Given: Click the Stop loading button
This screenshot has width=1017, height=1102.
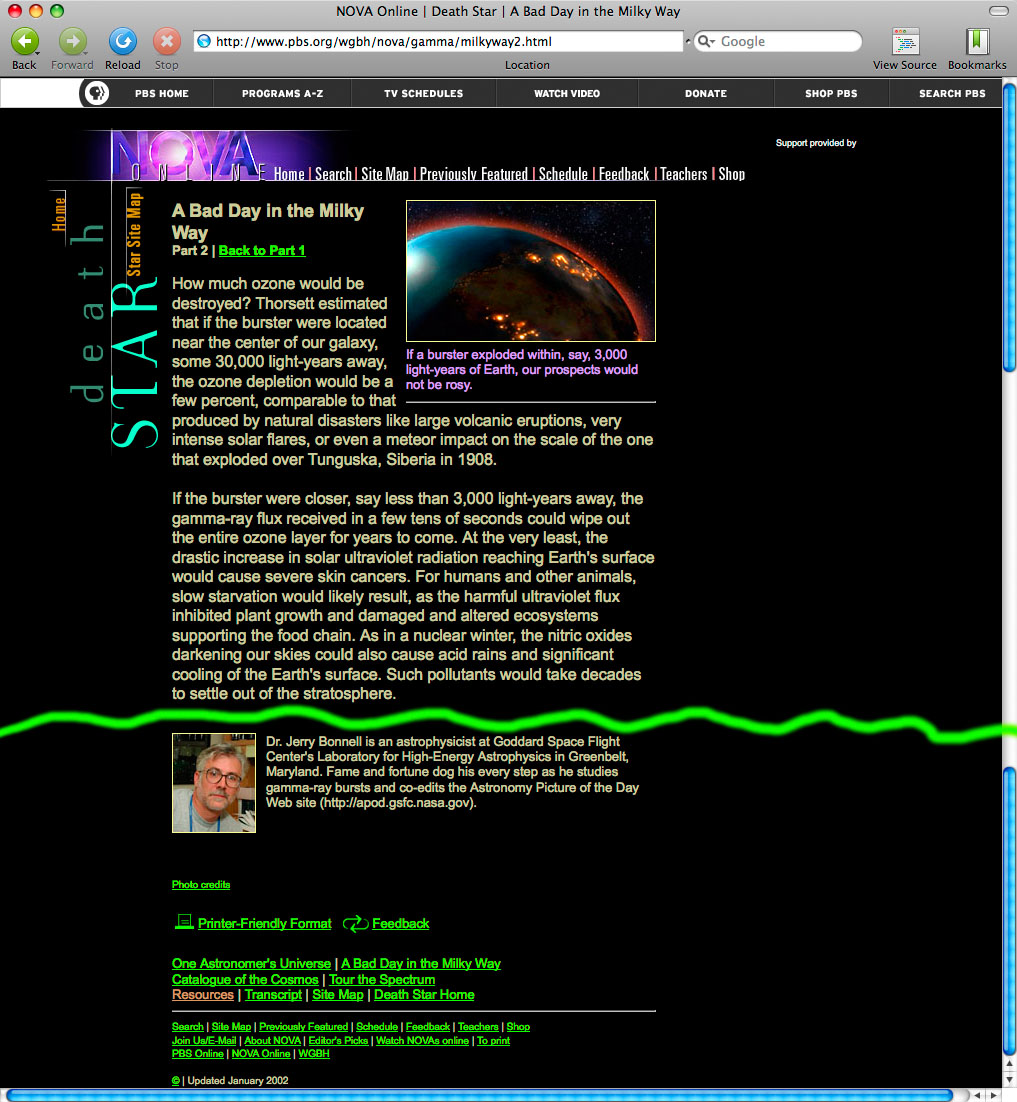Looking at the screenshot, I should point(167,41).
